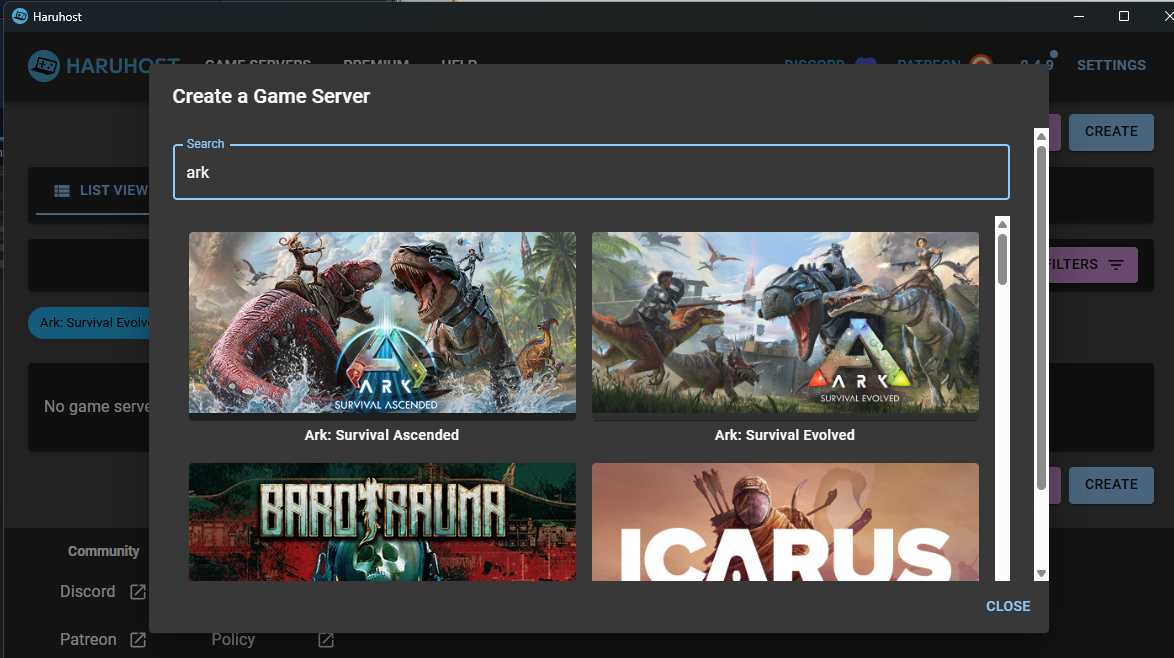Click the dialog outer scroll-up arrow

pyautogui.click(x=1041, y=135)
